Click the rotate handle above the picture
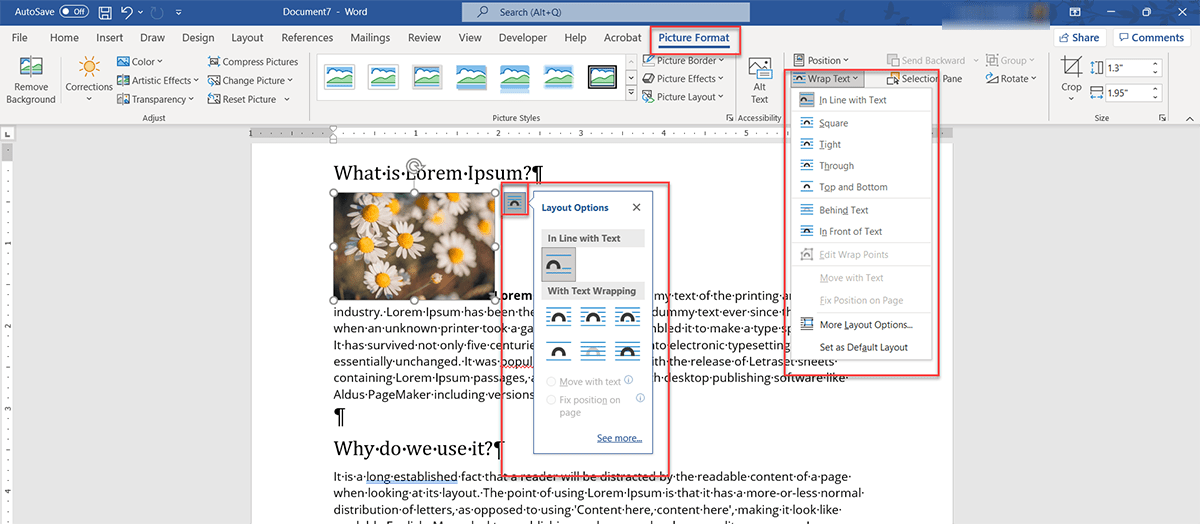The image size is (1200, 524). [415, 166]
